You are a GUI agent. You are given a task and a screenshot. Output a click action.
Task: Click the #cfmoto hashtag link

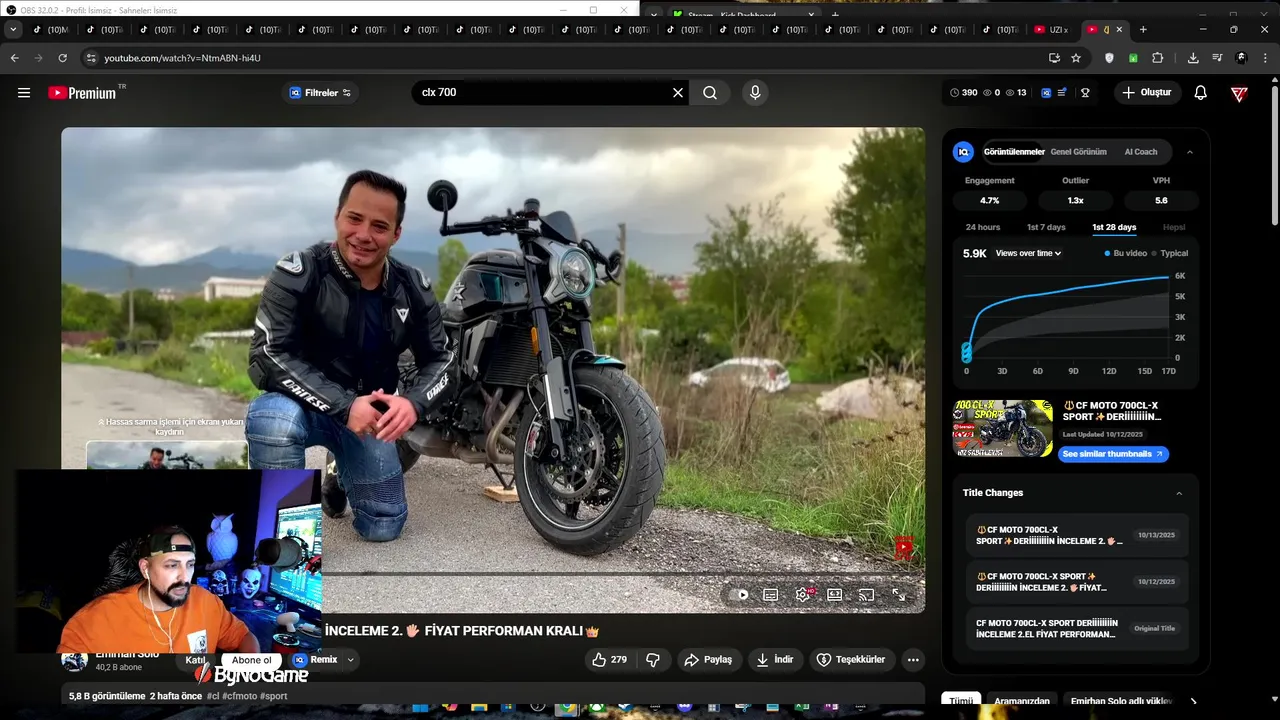pyautogui.click(x=239, y=696)
